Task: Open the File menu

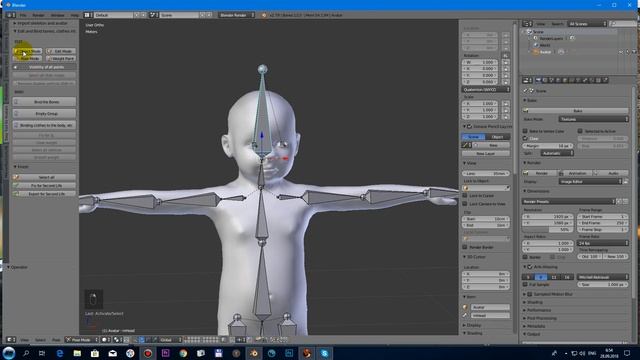Action: pos(23,15)
